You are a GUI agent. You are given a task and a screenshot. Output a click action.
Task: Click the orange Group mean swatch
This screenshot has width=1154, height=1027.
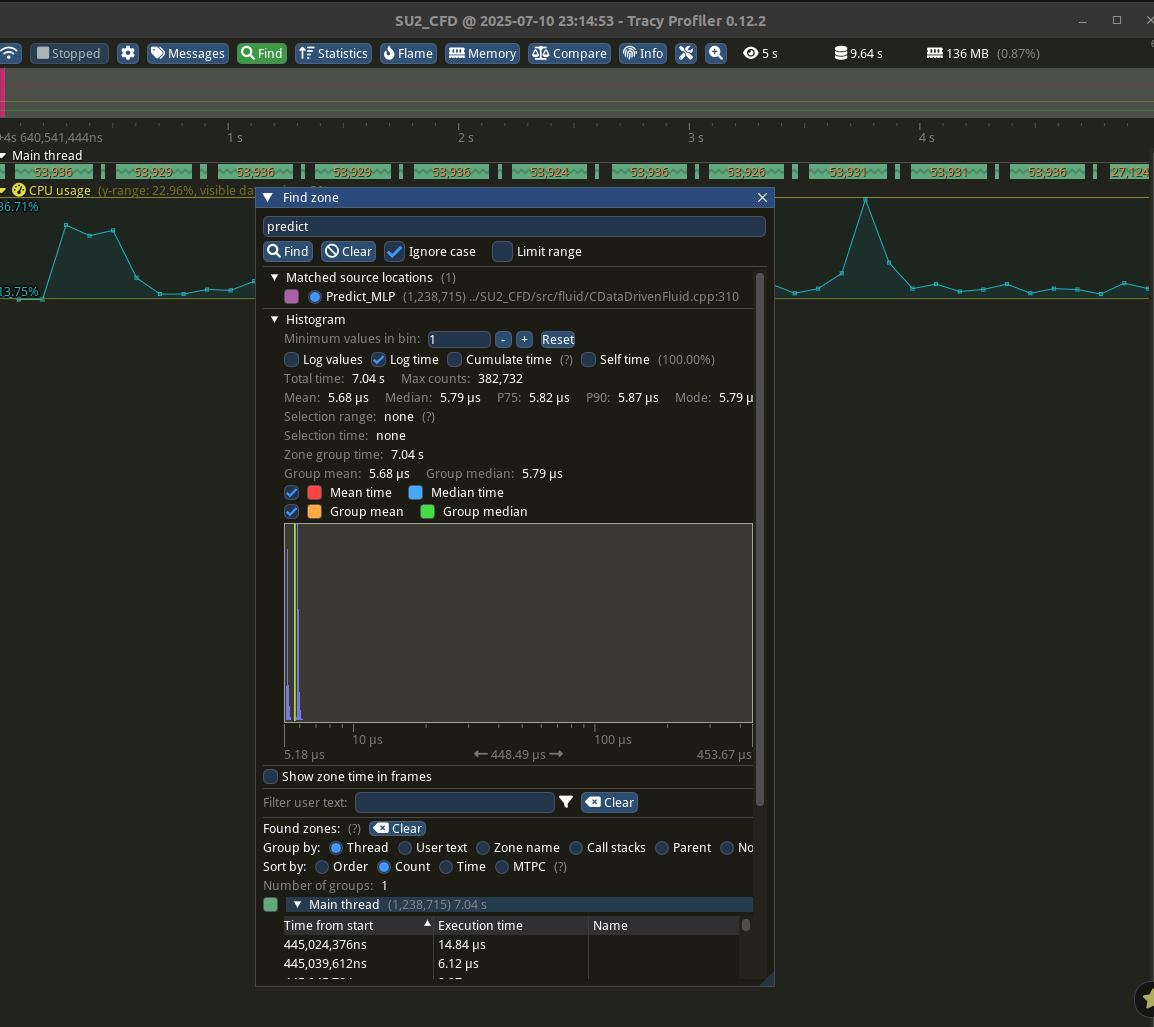tap(314, 512)
